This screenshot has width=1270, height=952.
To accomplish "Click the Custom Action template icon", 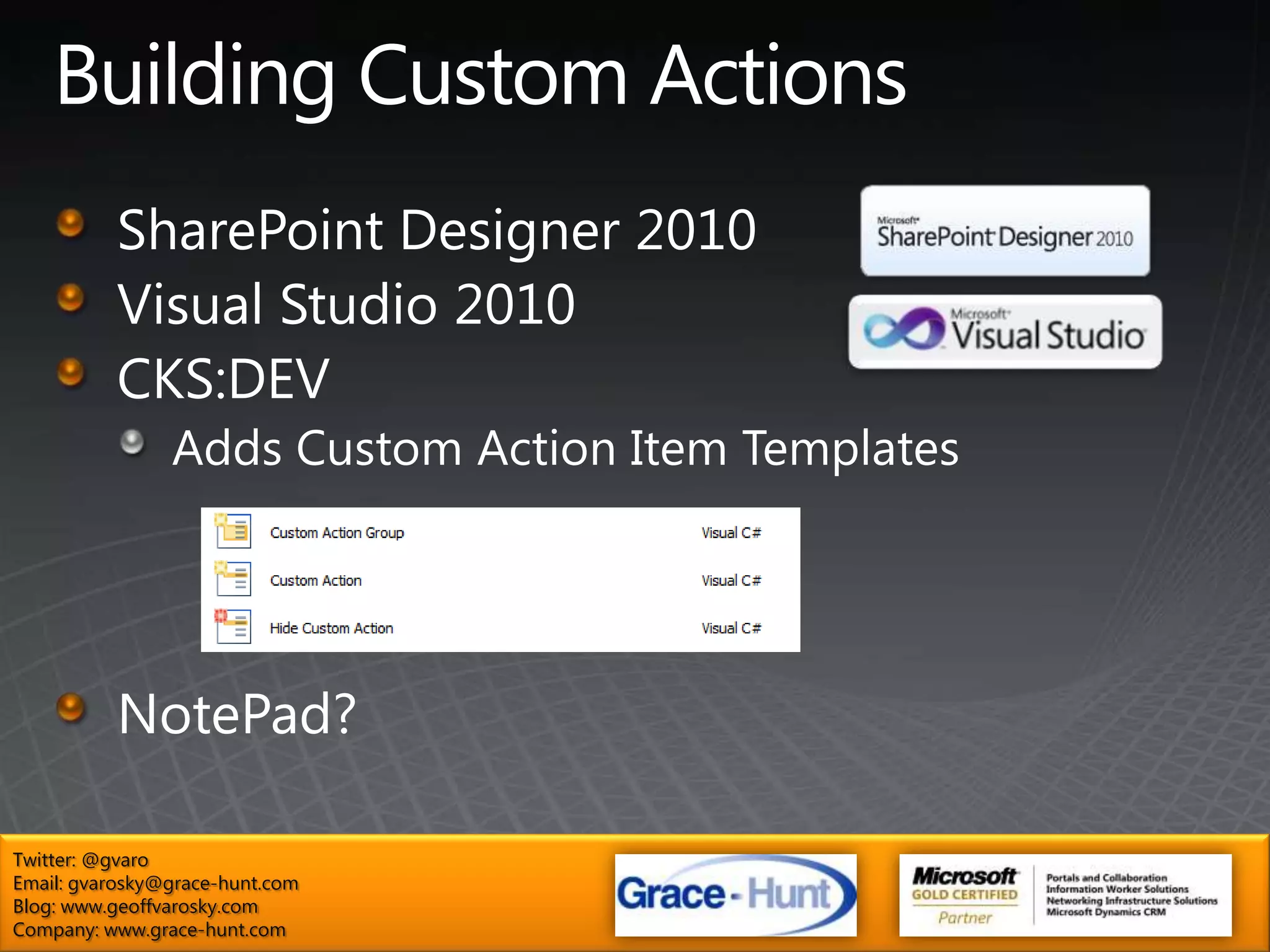I will pyautogui.click(x=233, y=578).
